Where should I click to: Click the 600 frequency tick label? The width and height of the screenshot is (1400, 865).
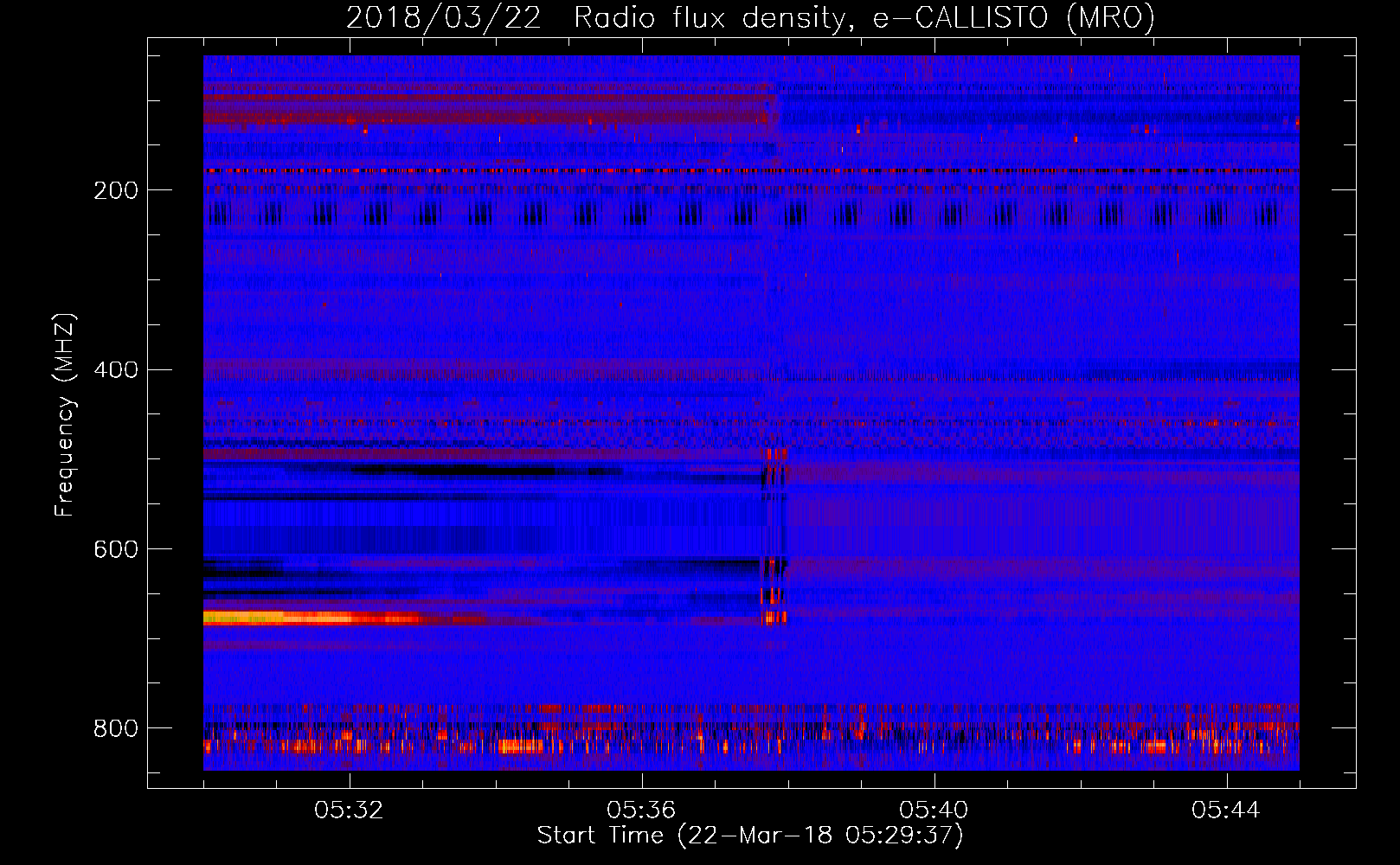(x=116, y=549)
